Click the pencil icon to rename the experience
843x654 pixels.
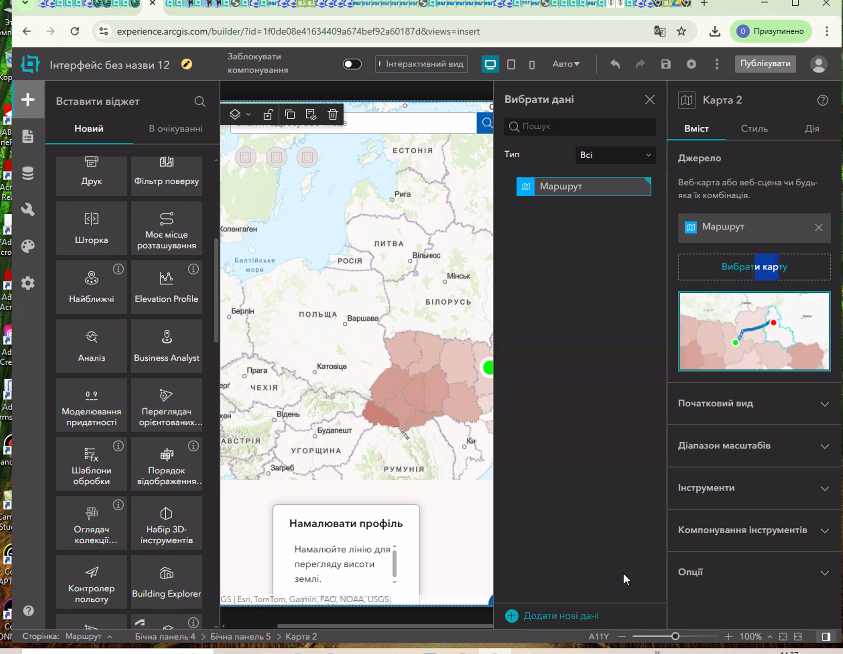pyautogui.click(x=186, y=64)
